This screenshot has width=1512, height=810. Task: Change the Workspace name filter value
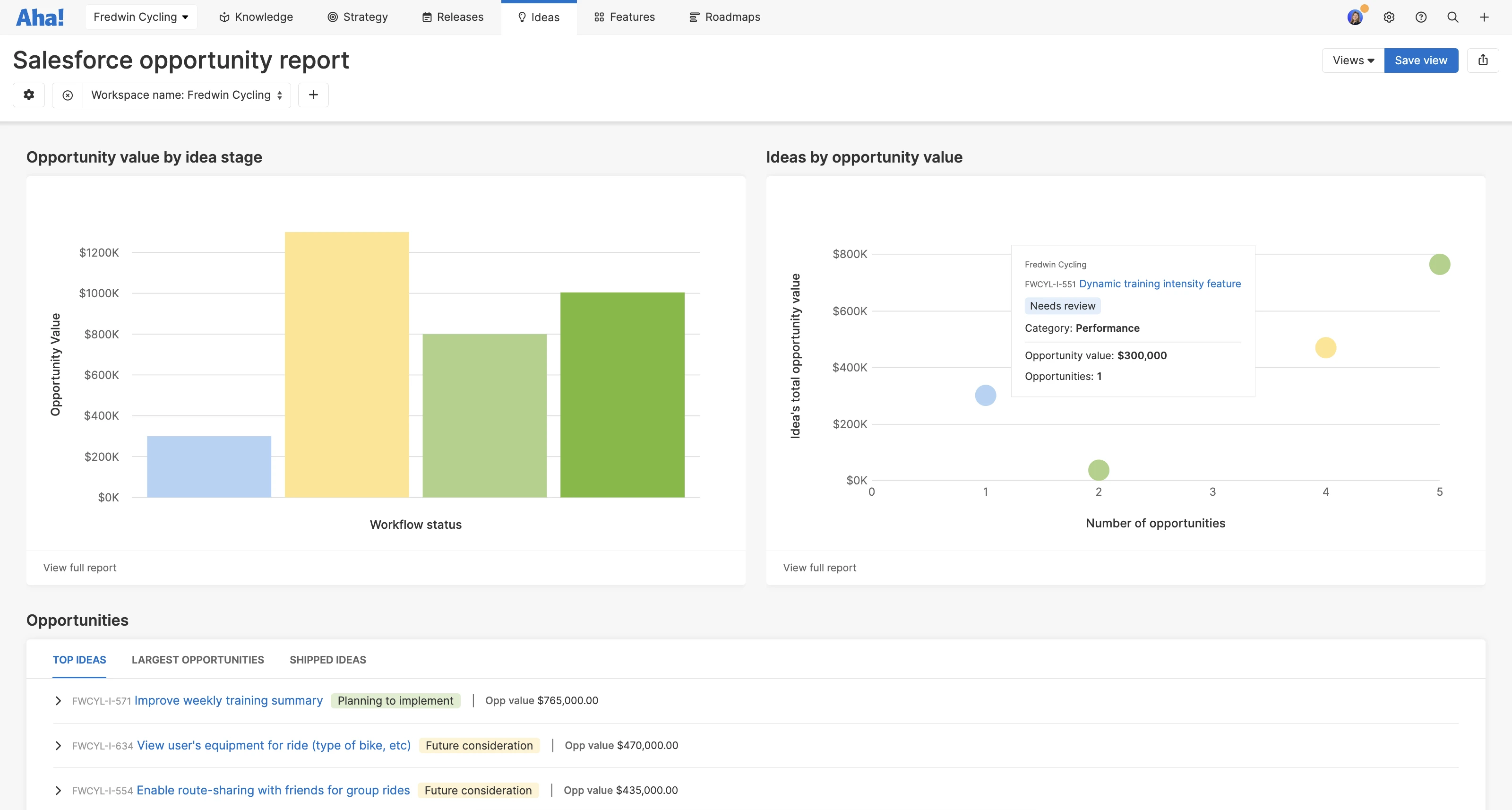click(x=187, y=95)
